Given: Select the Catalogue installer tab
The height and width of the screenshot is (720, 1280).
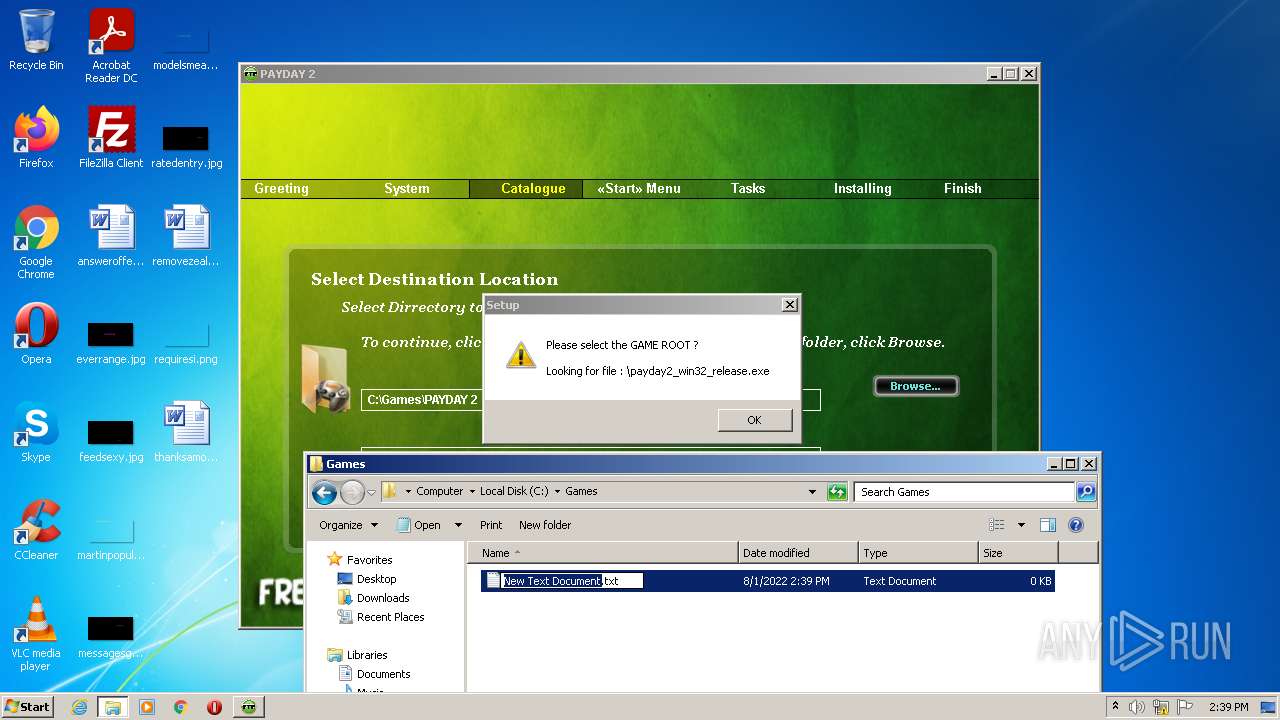Looking at the screenshot, I should [533, 188].
